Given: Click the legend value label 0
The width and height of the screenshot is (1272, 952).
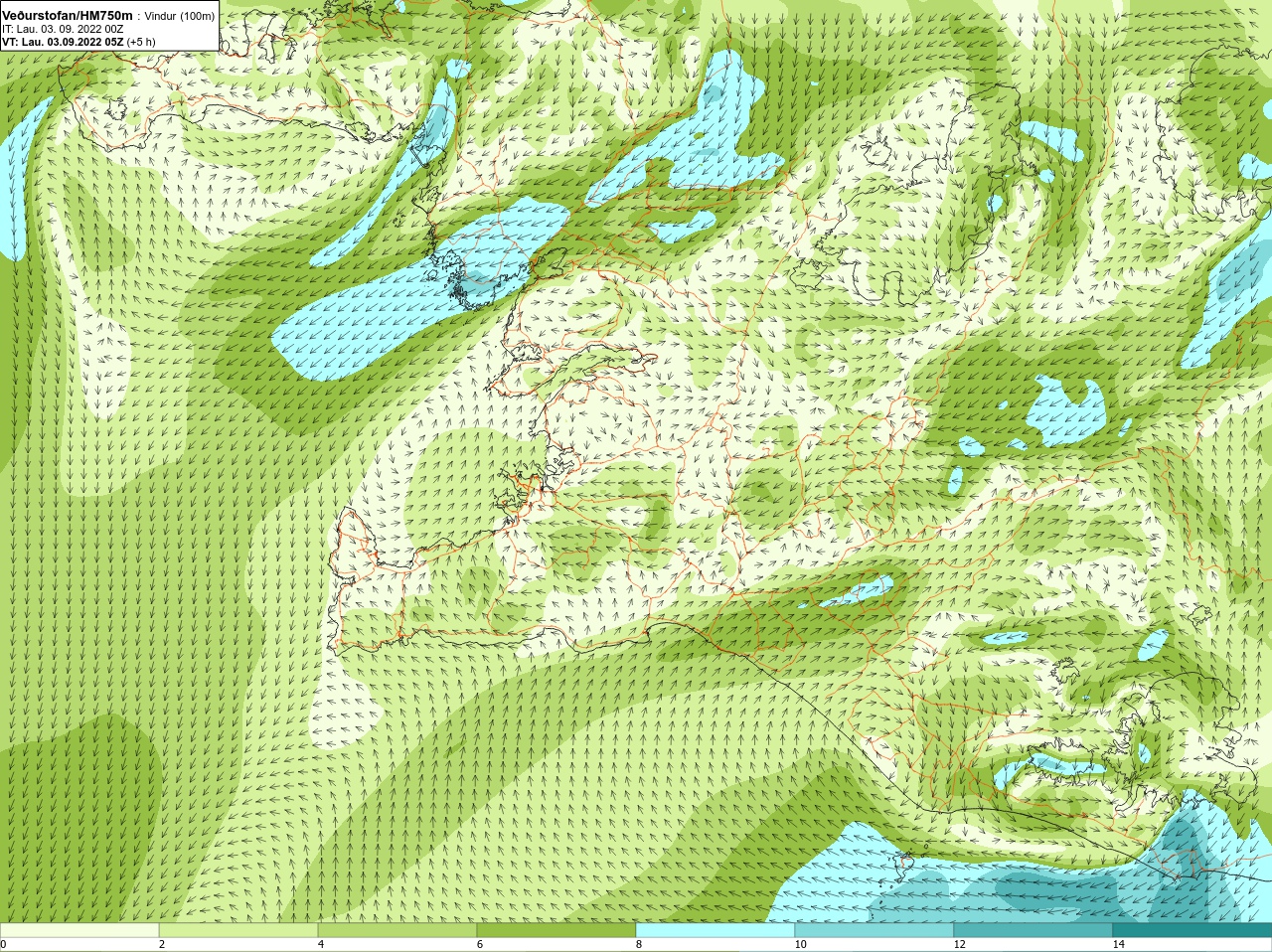Looking at the screenshot, I should 3,945.
